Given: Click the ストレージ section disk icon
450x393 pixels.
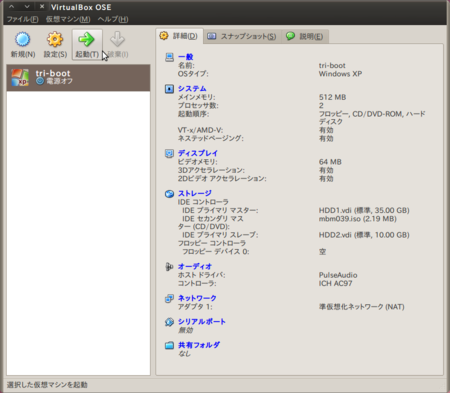Looking at the screenshot, I should (169, 194).
